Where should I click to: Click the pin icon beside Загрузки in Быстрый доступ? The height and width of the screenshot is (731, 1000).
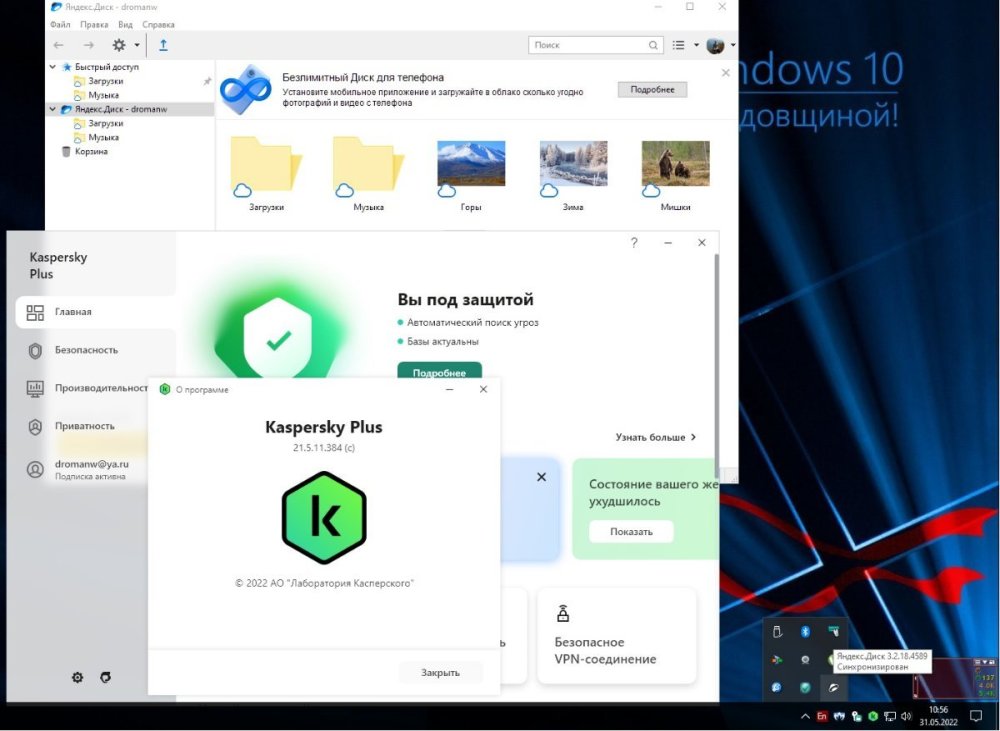click(207, 81)
